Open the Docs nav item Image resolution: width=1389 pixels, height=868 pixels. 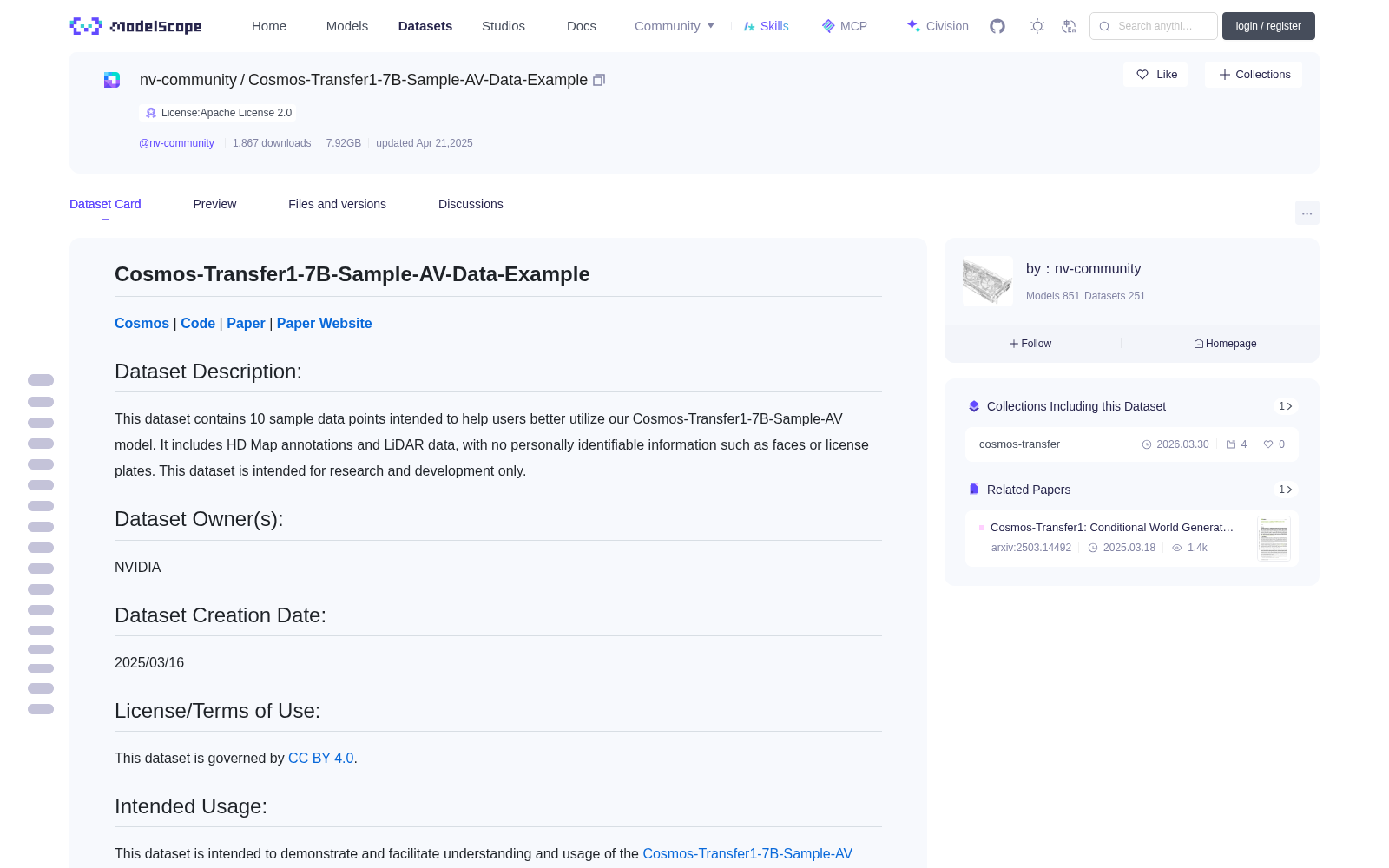(x=582, y=26)
